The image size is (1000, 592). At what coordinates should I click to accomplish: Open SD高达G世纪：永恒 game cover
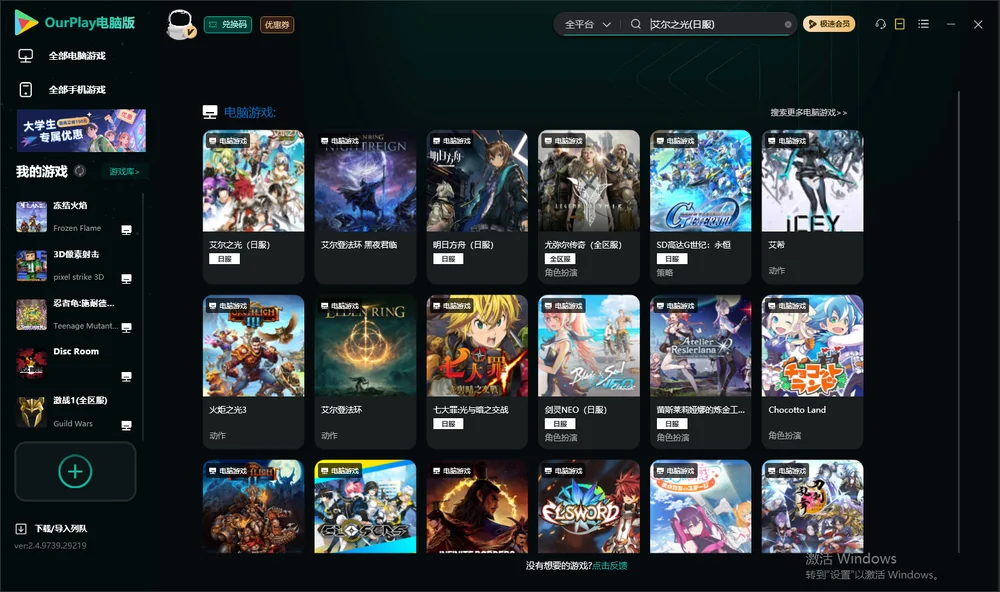click(x=701, y=181)
